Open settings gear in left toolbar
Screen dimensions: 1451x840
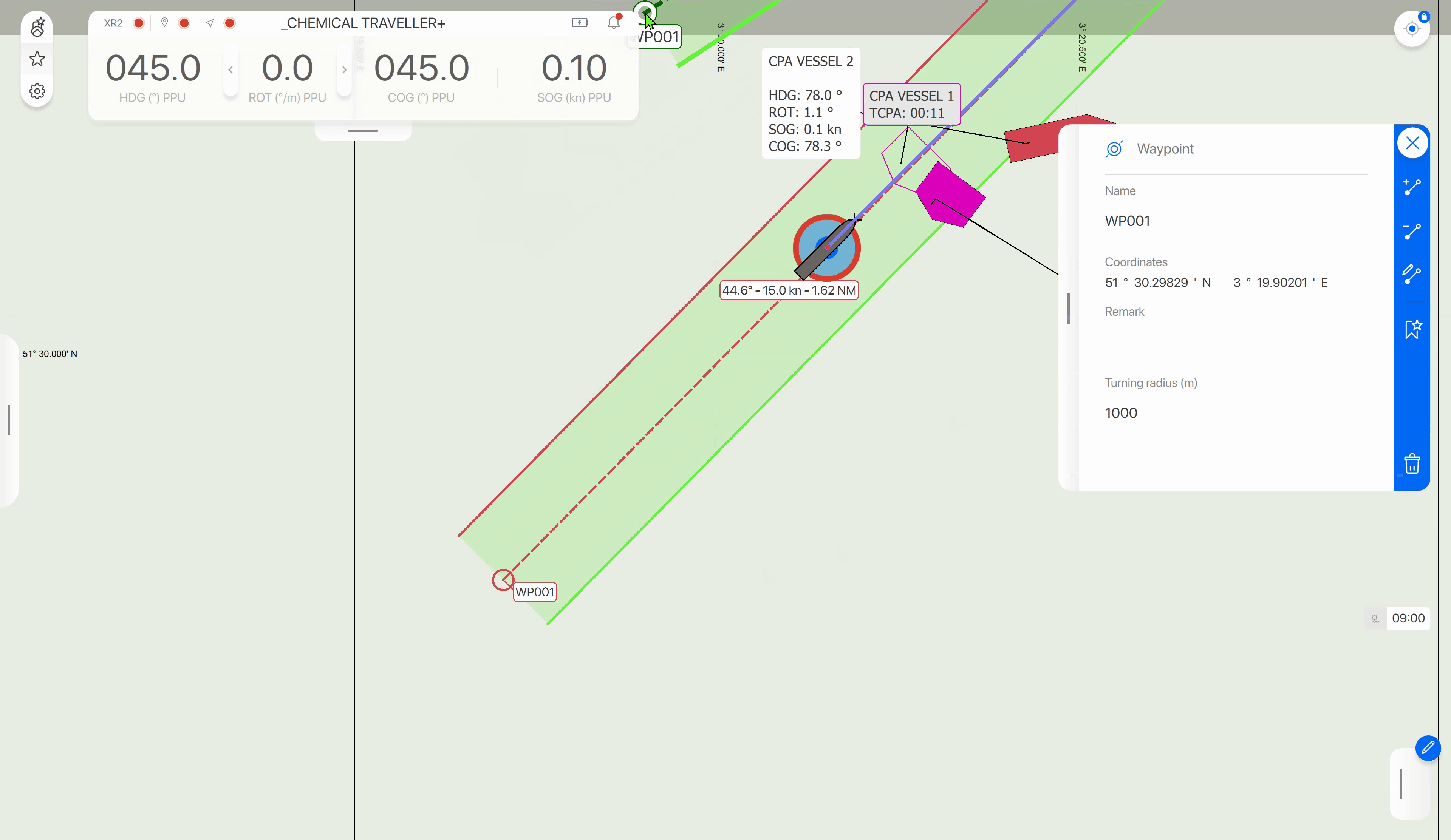click(x=37, y=91)
